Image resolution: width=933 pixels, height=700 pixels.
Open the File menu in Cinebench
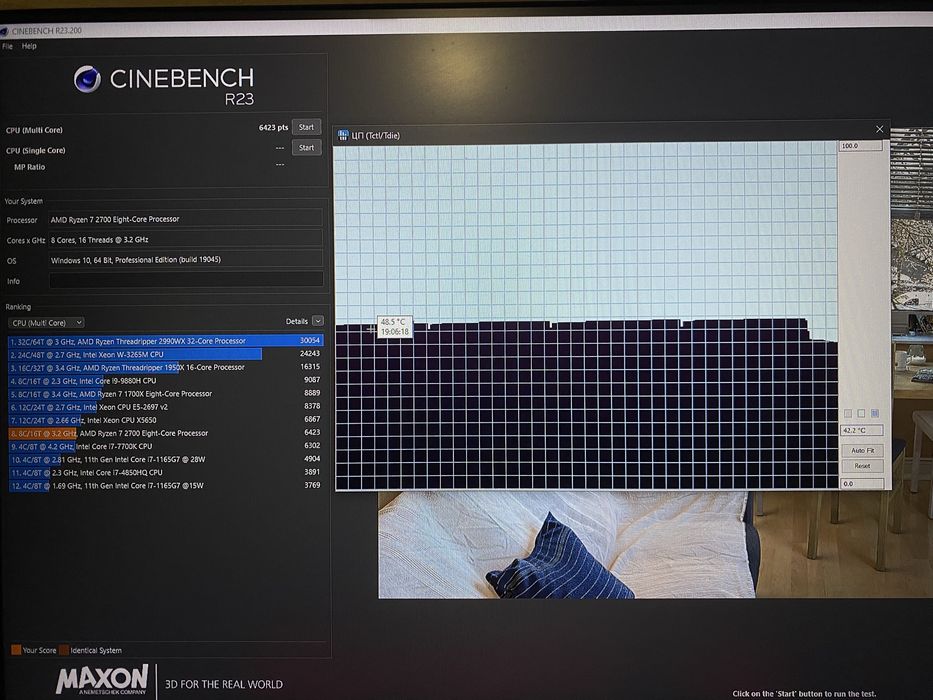(7, 46)
